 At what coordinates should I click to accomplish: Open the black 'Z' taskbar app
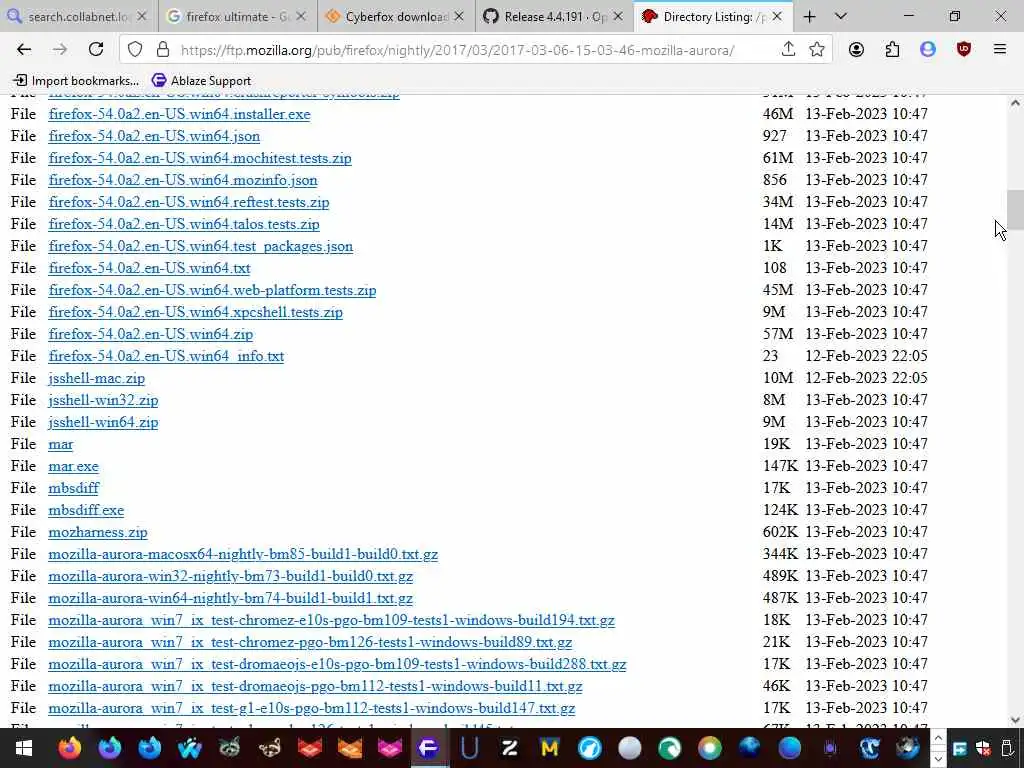pos(509,748)
